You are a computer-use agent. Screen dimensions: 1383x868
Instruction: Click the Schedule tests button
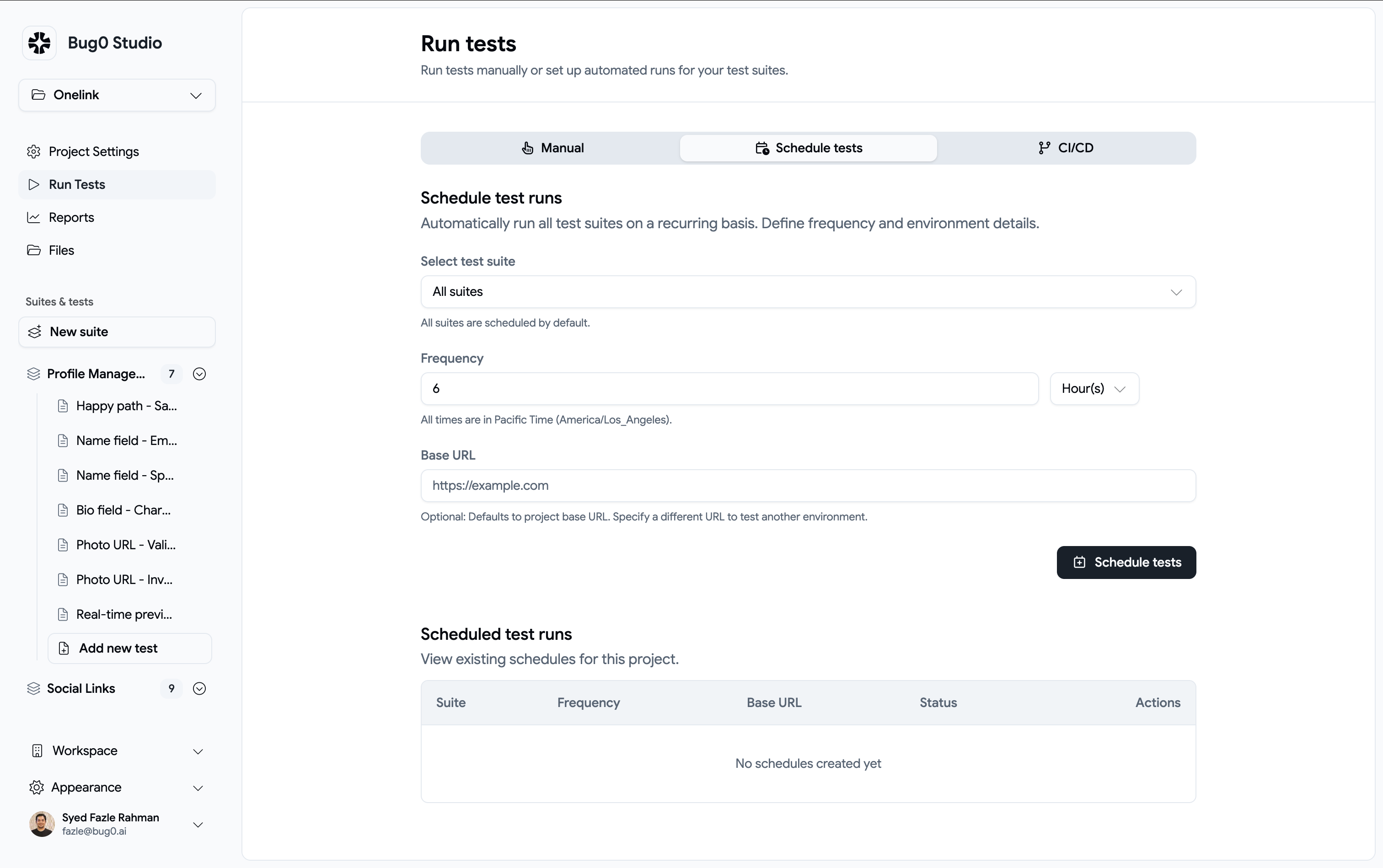click(x=1125, y=562)
